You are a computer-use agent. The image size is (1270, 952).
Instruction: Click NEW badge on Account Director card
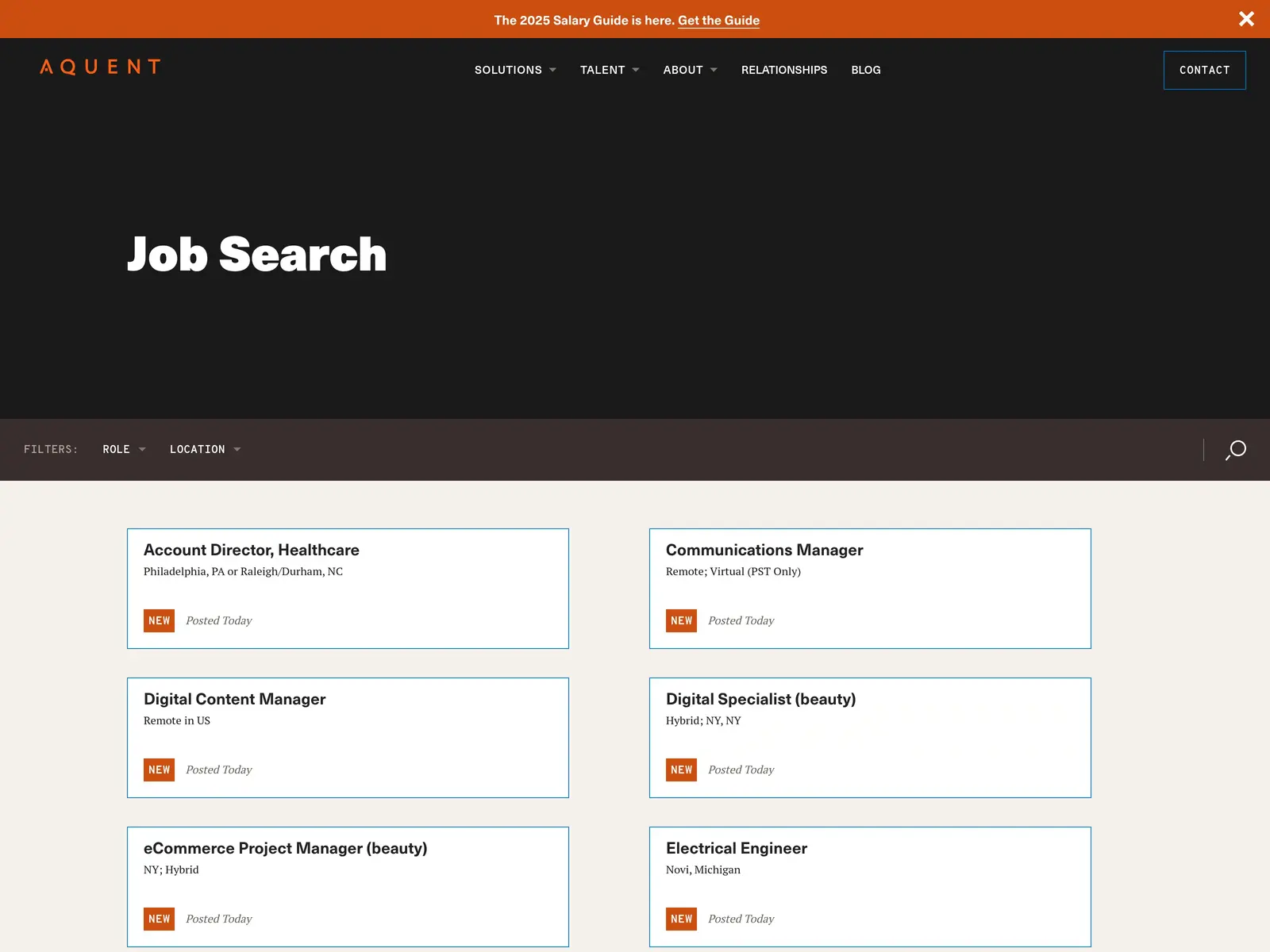click(x=159, y=620)
